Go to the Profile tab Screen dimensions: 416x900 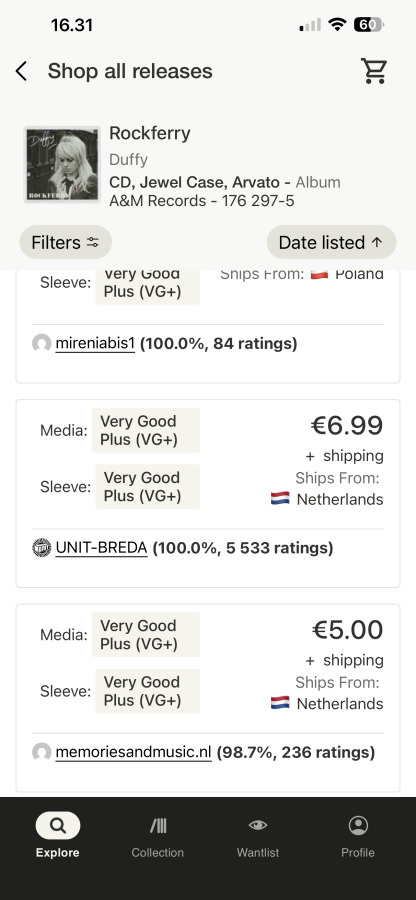358,836
